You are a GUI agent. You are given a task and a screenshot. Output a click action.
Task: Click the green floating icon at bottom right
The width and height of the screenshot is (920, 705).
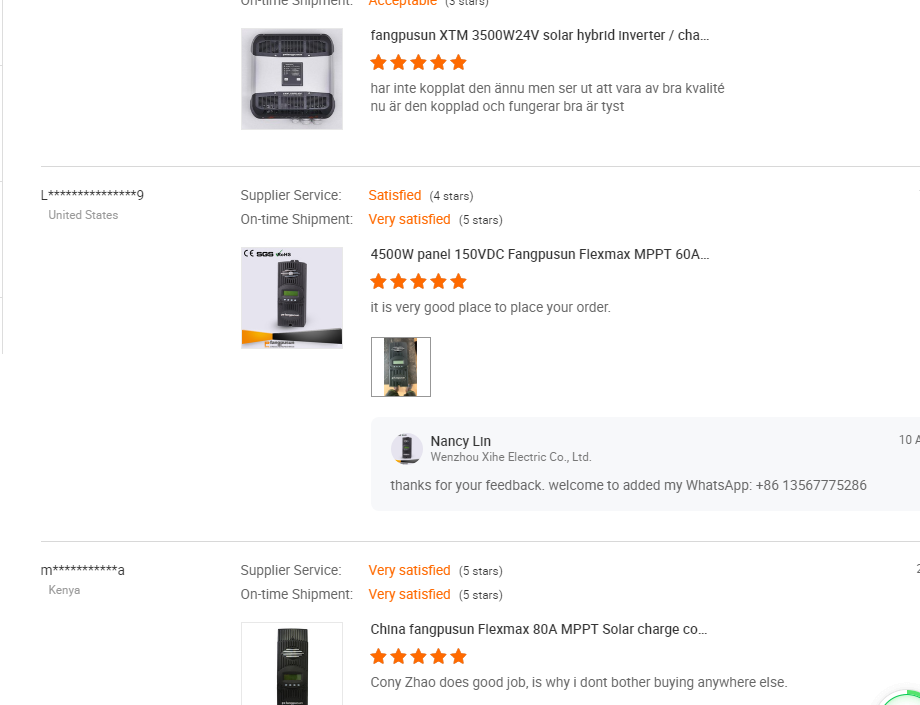click(x=902, y=699)
